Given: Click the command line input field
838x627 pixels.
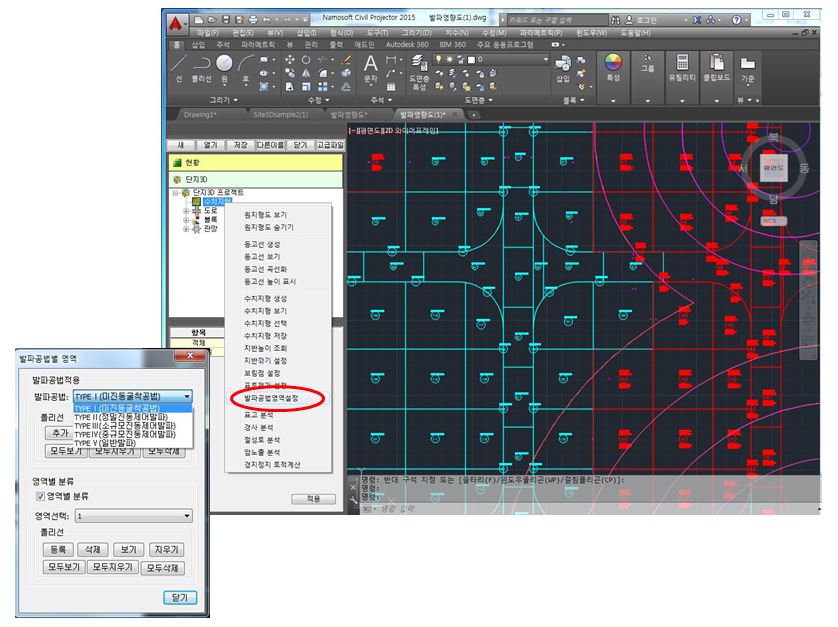Looking at the screenshot, I should point(588,509).
